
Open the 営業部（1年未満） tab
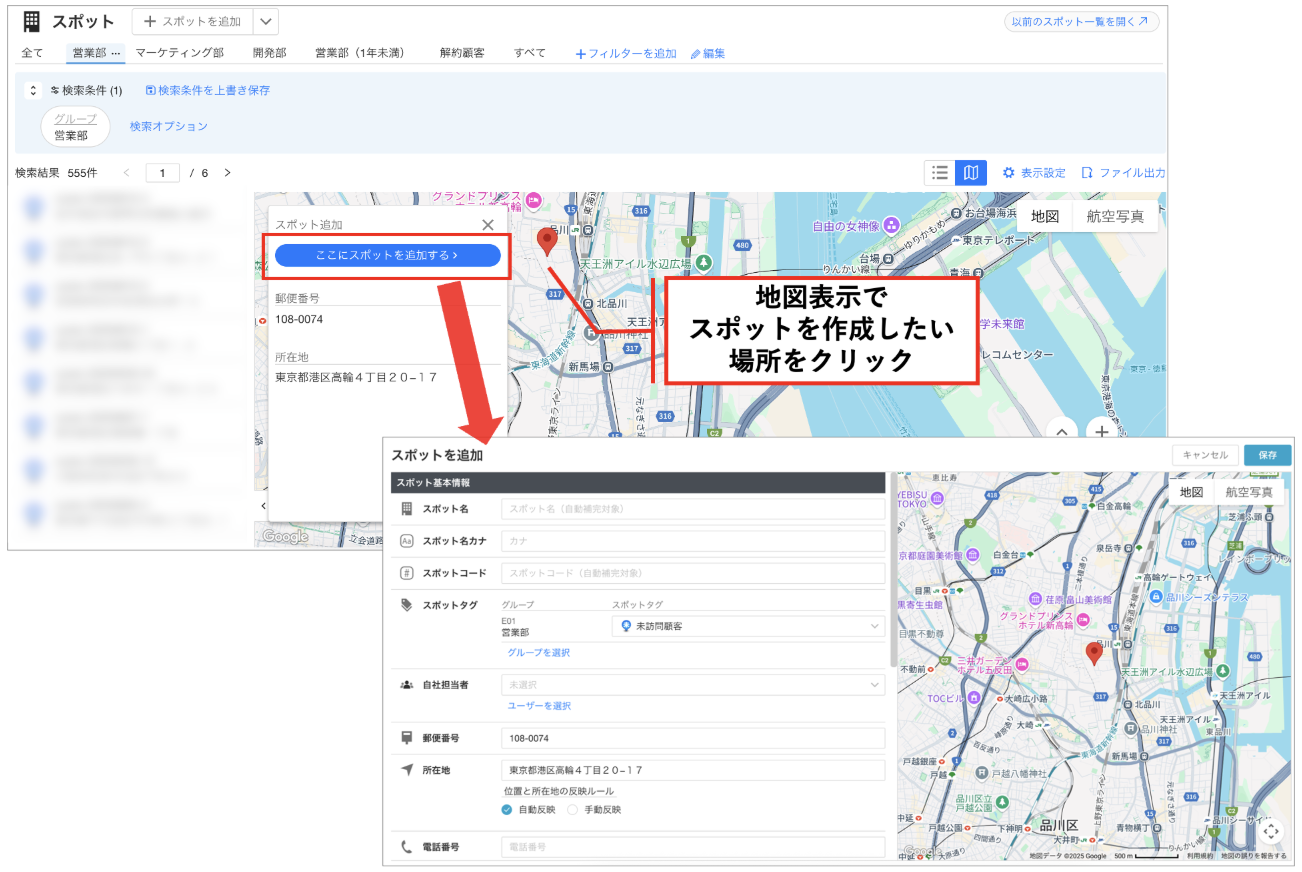coord(360,53)
